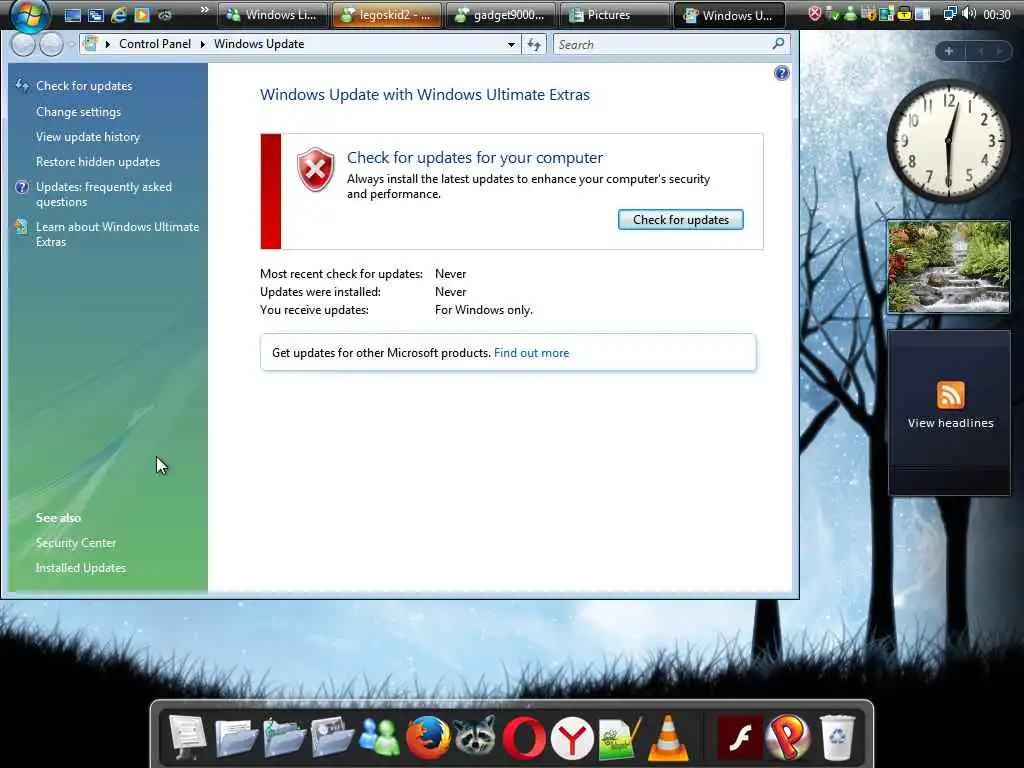This screenshot has width=1024, height=768.
Task: Open the music folder in the dock
Action: [283, 738]
